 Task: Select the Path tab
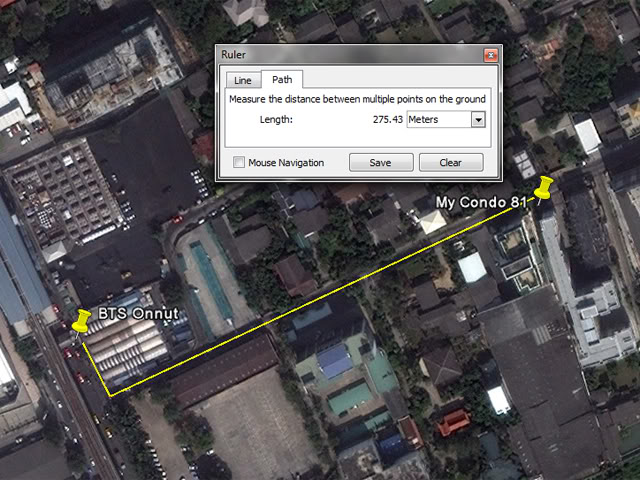click(x=282, y=79)
